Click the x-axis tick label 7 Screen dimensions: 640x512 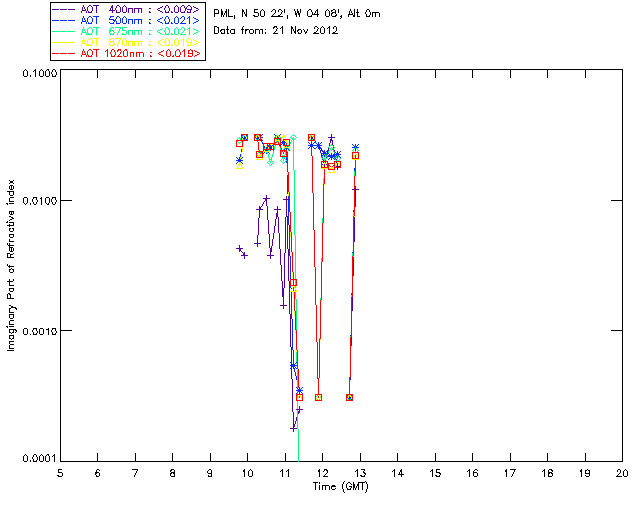(135, 473)
